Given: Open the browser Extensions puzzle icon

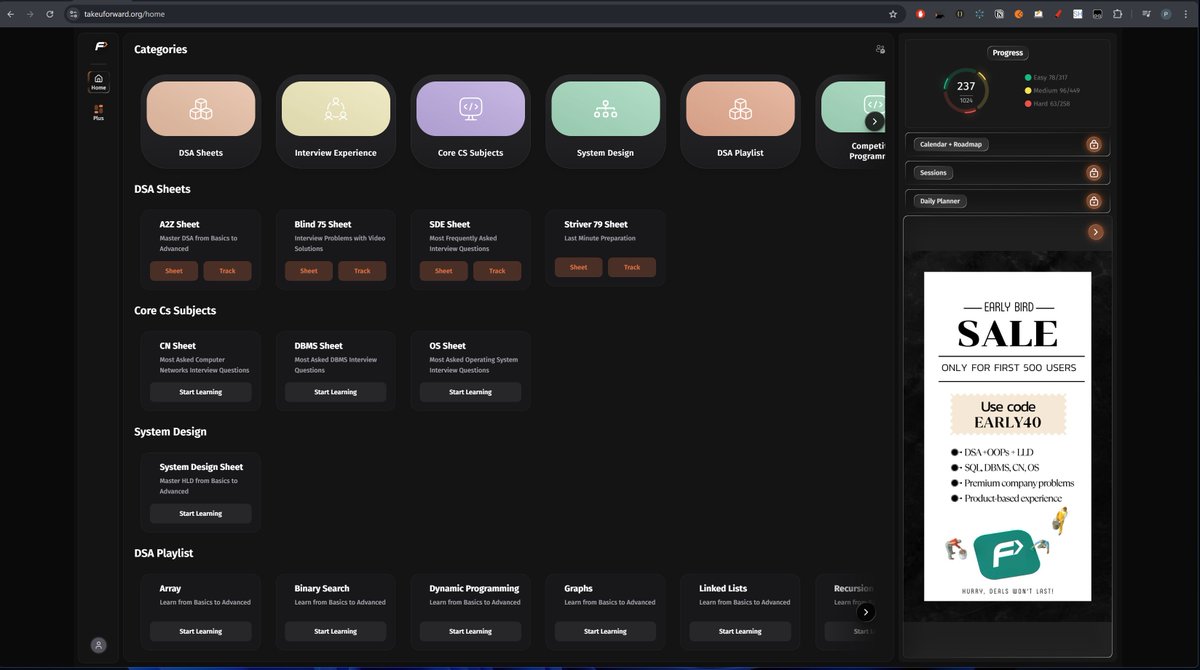Looking at the screenshot, I should 1117,14.
